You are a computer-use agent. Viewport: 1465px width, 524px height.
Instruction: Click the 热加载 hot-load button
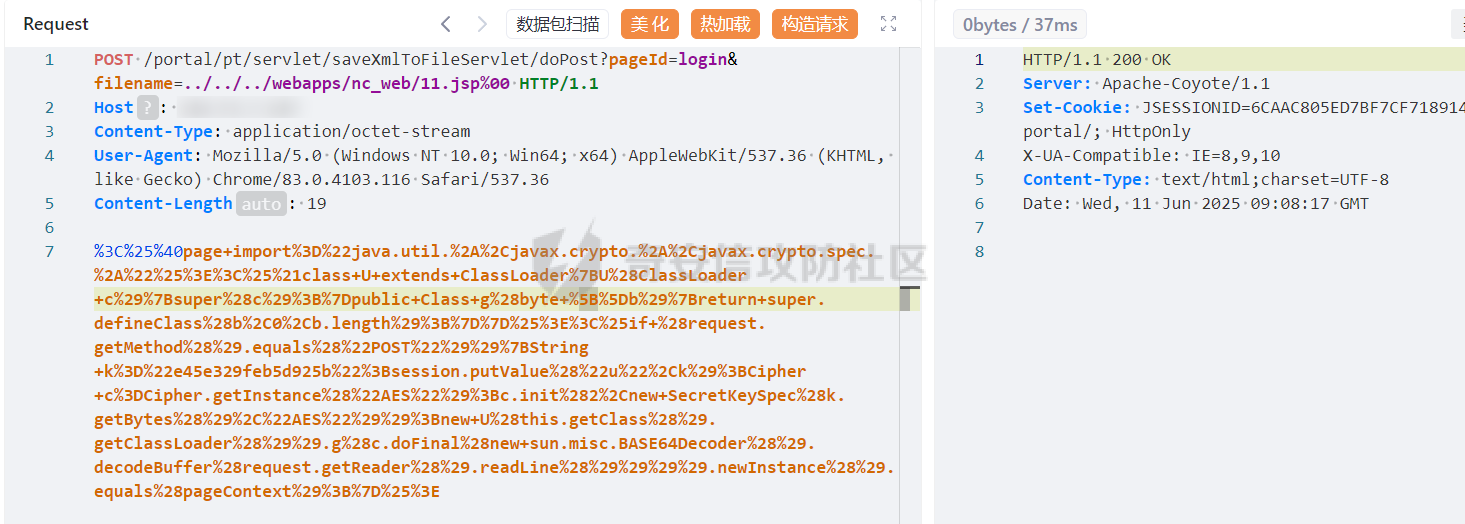point(725,24)
